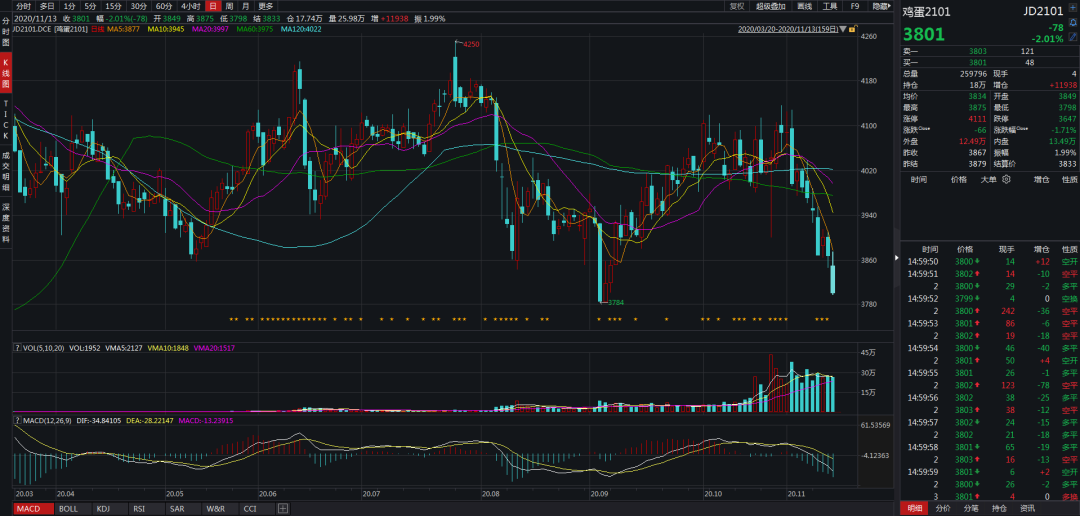Click the 卖一 price 3803
Viewport: 1080px width, 516px height.
click(x=977, y=52)
